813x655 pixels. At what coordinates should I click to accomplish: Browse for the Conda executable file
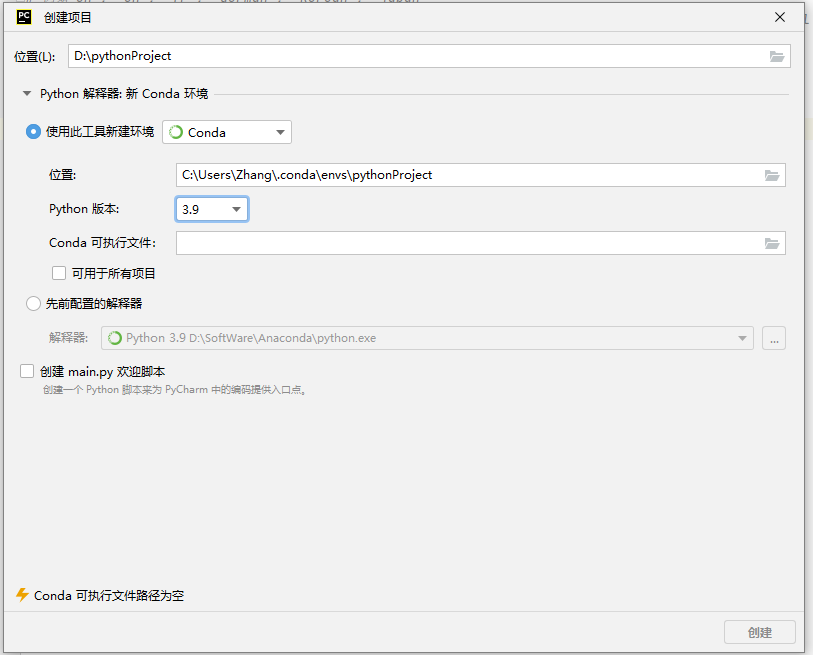pyautogui.click(x=772, y=243)
